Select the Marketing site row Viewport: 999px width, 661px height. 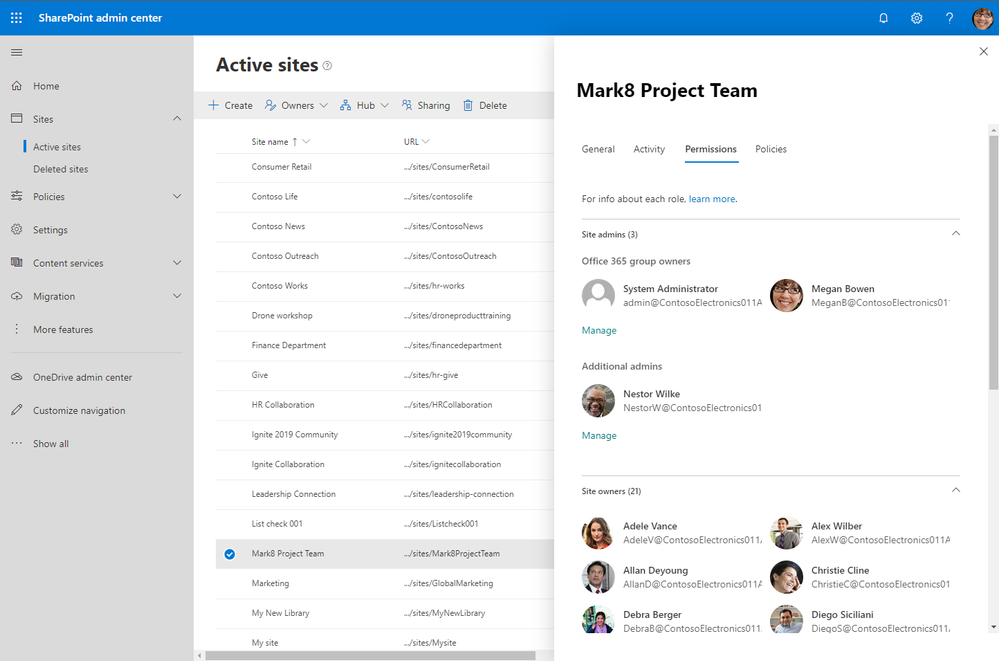(384, 583)
